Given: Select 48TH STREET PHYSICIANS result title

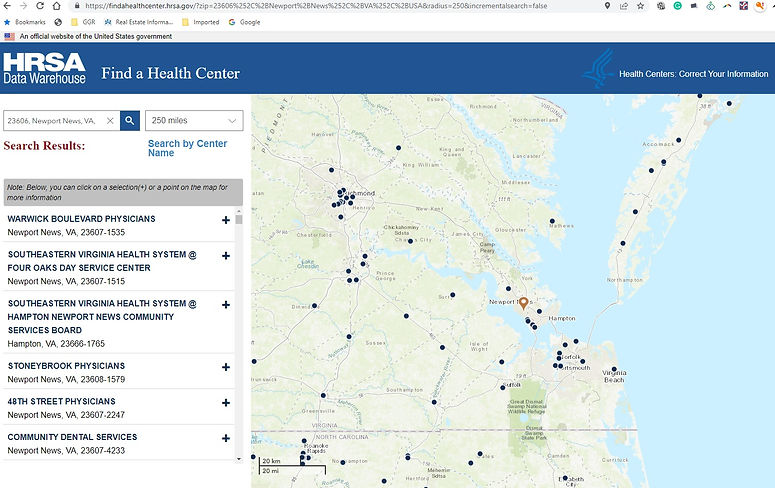Looking at the screenshot, I should (x=61, y=401).
